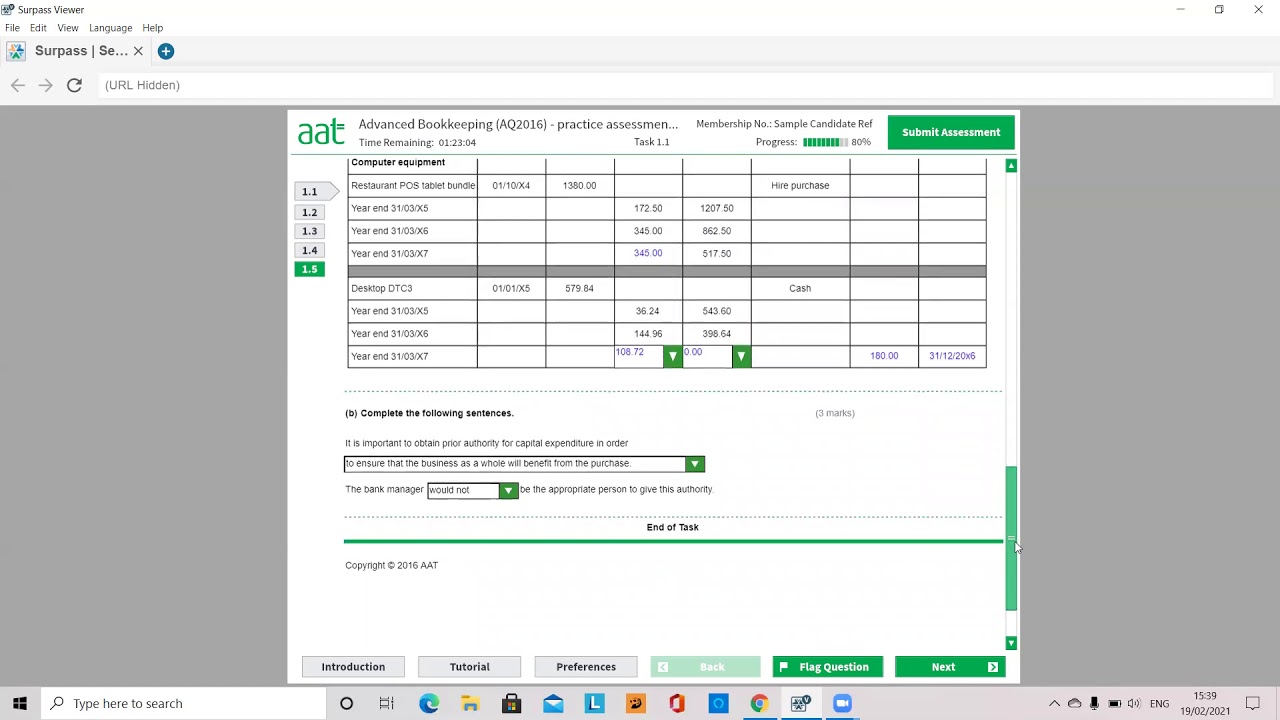Switch to Surpass Viewer taskbar icon
Image resolution: width=1280 pixels, height=720 pixels.
(x=800, y=703)
